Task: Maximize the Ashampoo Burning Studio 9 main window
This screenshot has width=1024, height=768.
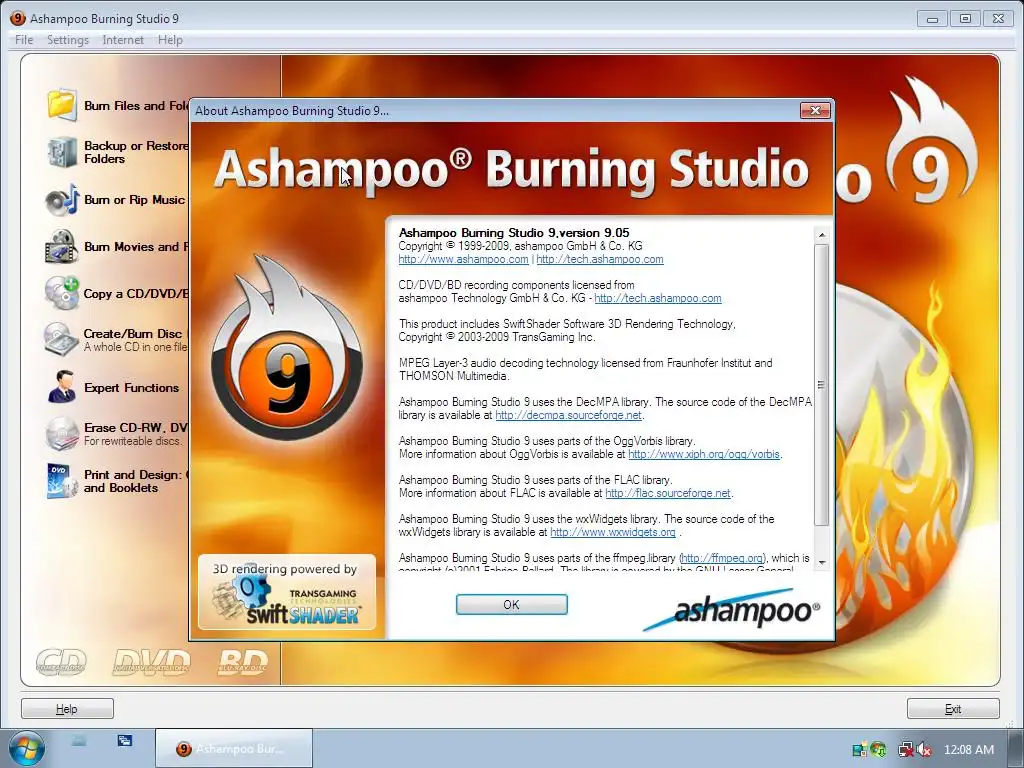Action: [x=965, y=19]
